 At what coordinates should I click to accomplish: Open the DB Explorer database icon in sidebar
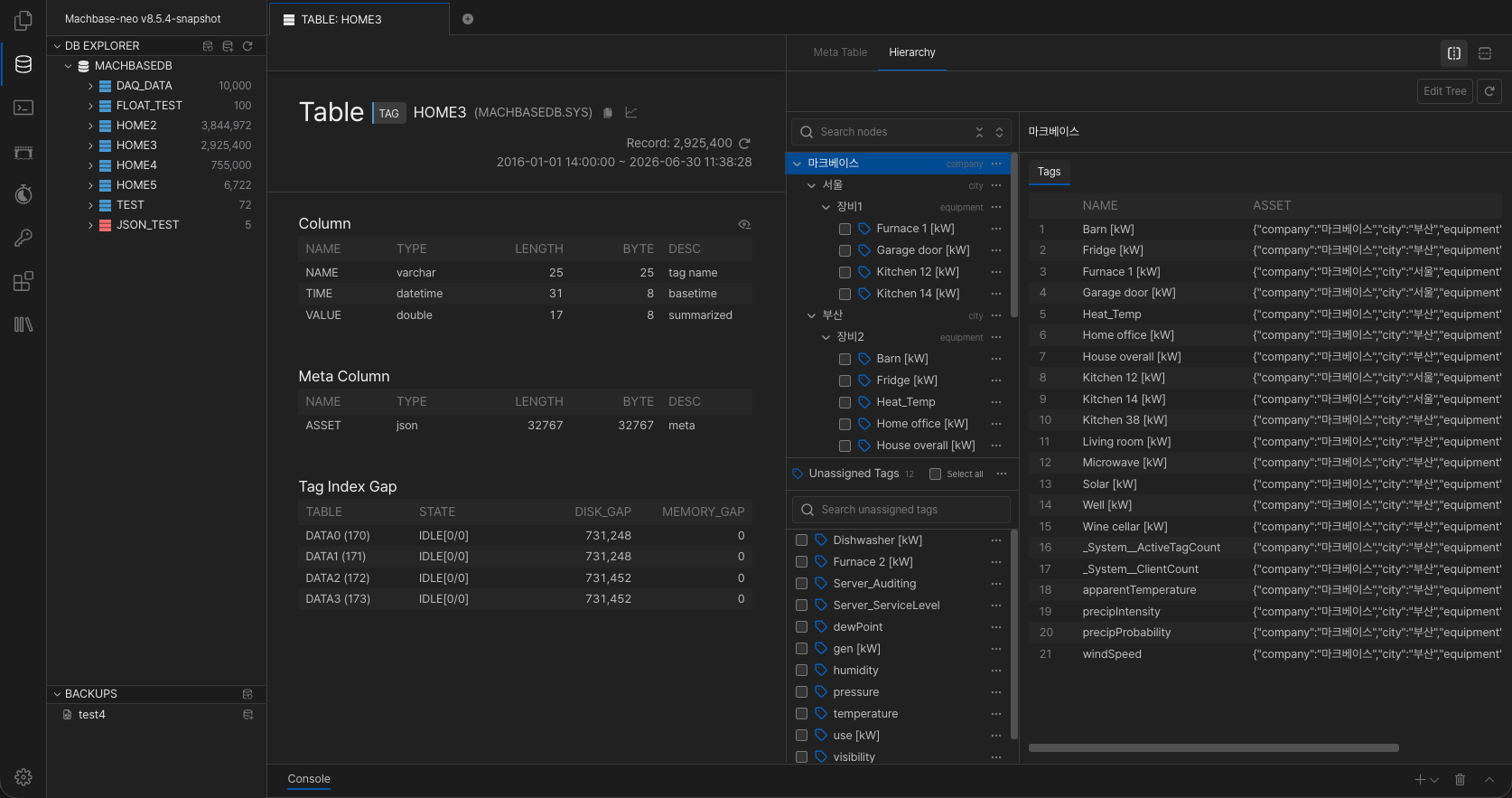tap(23, 64)
